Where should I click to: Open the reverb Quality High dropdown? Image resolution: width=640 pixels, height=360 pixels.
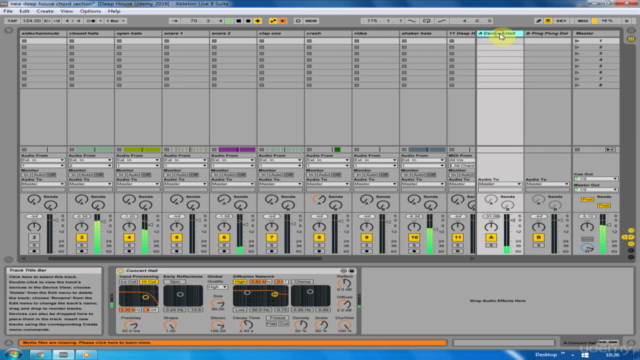(x=218, y=287)
